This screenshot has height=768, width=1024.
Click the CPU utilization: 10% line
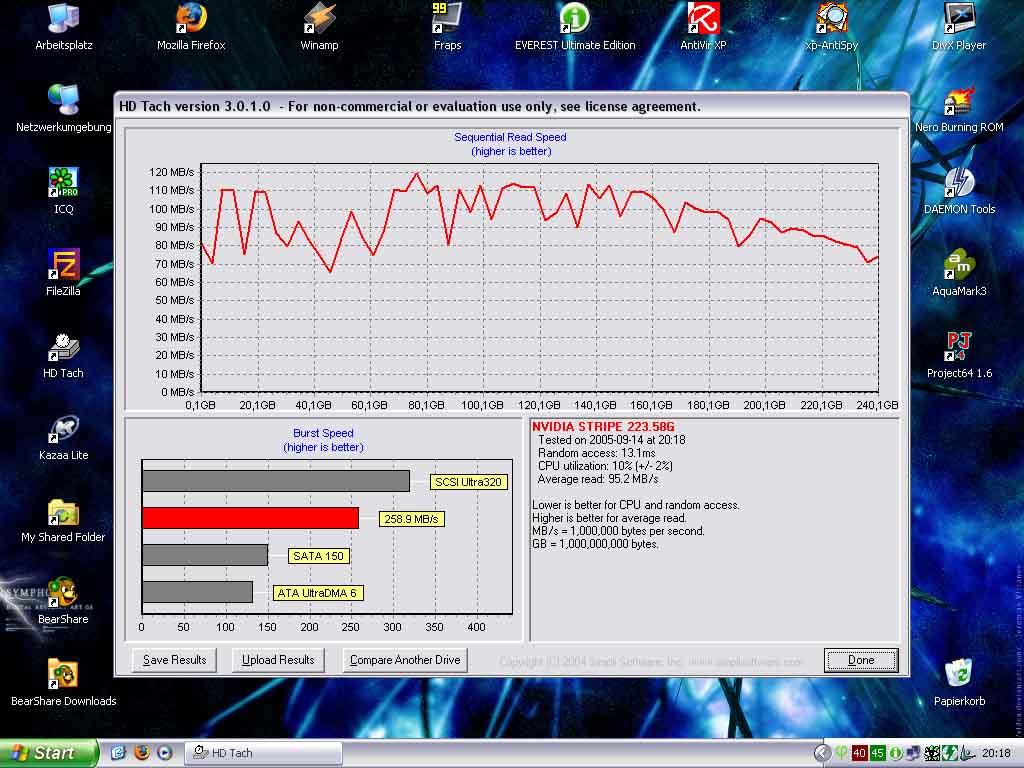pos(605,466)
